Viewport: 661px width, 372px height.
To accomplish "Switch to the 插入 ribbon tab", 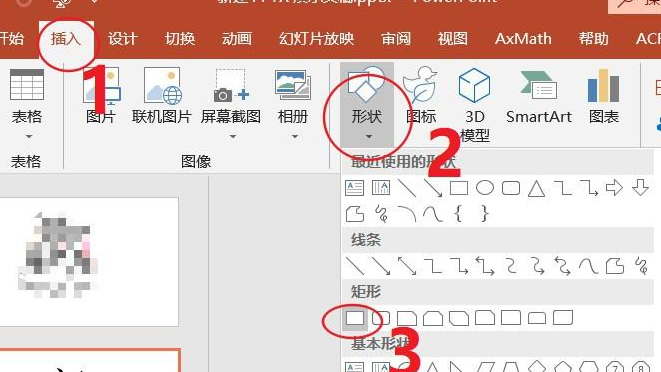I will coord(66,39).
